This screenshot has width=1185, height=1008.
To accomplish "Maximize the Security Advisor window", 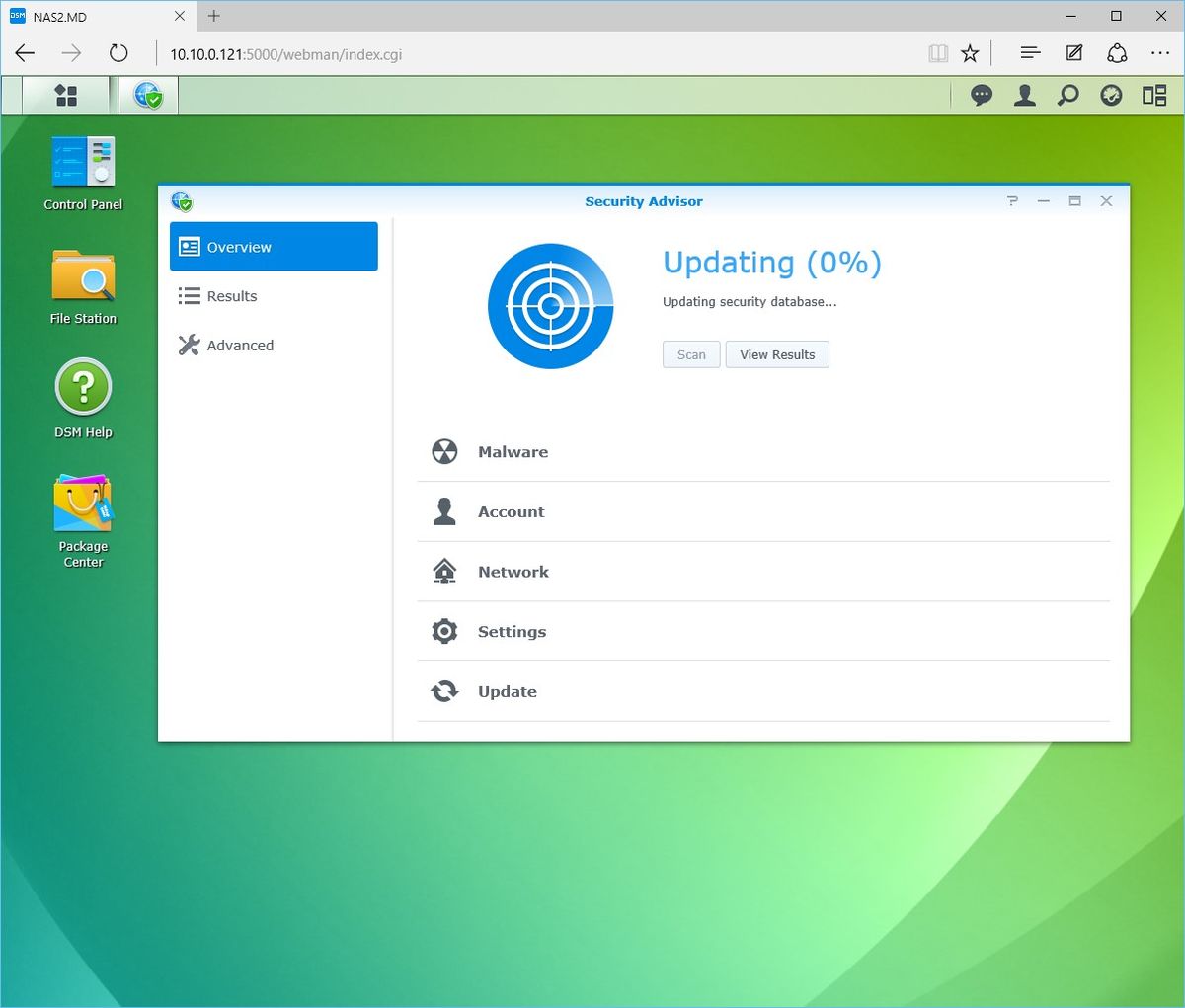I will [1074, 201].
